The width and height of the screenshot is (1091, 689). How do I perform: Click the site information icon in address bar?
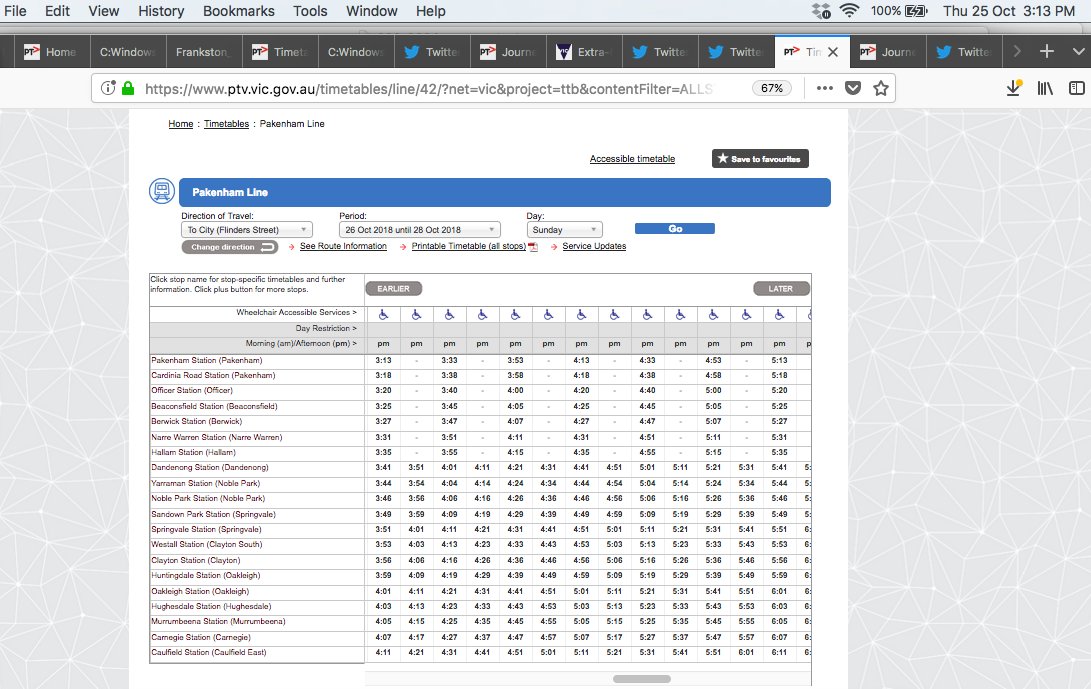[x=108, y=88]
